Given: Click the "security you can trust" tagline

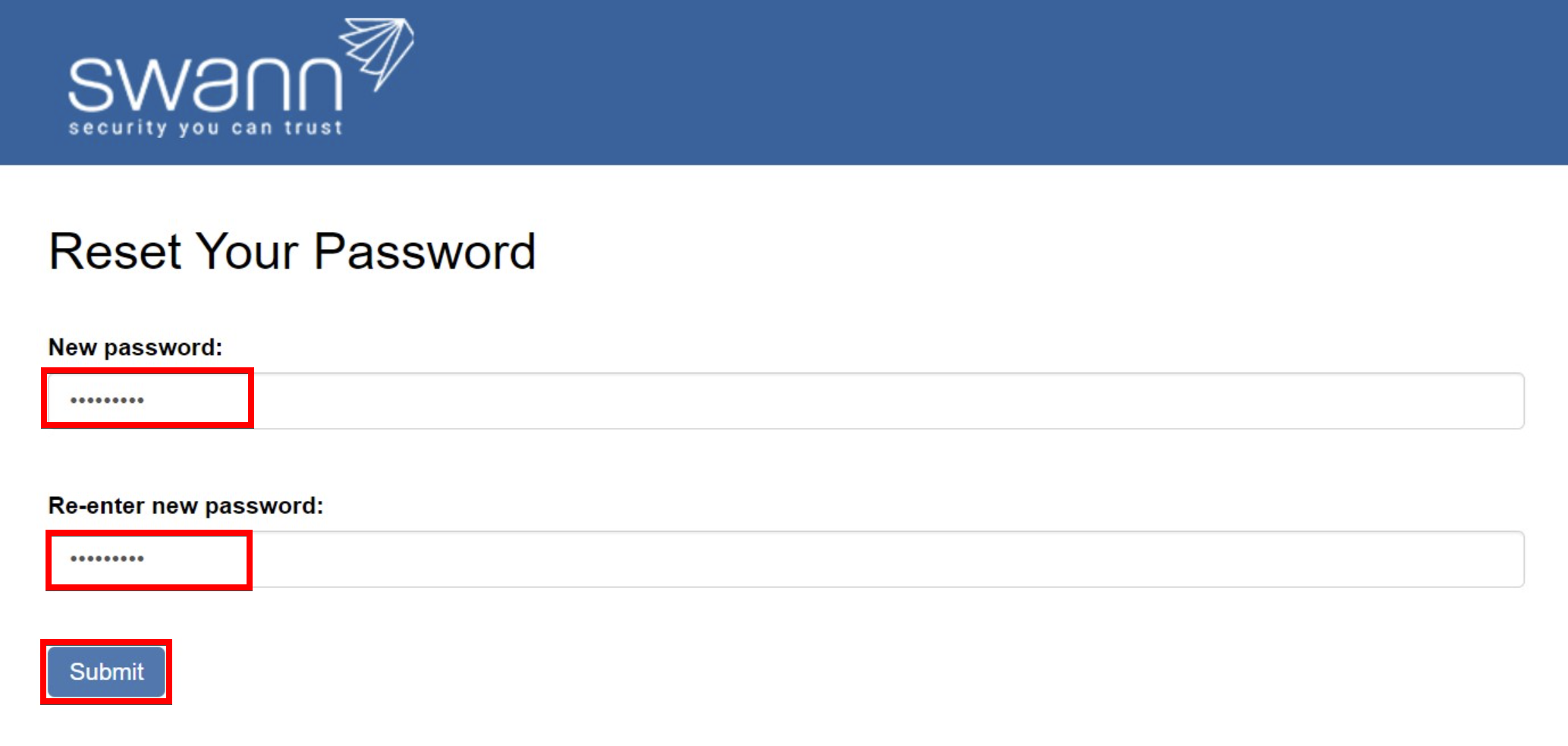Looking at the screenshot, I should pyautogui.click(x=206, y=127).
